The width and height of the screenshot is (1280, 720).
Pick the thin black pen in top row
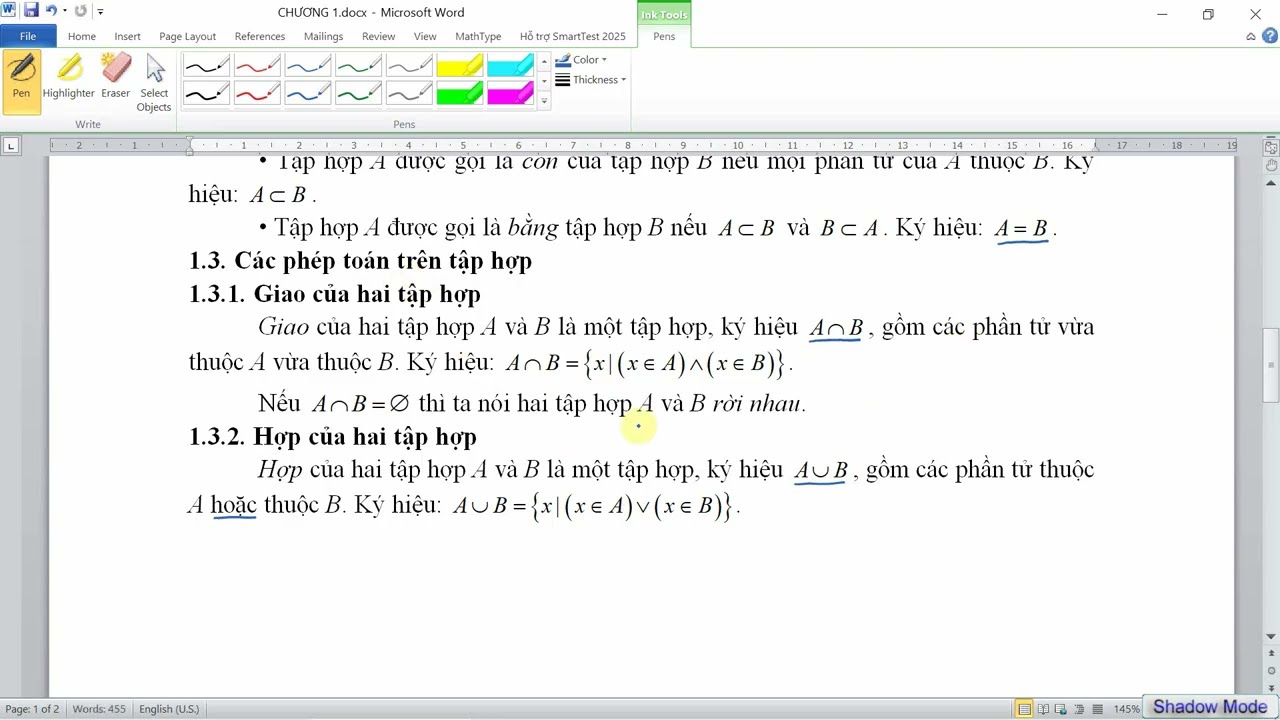206,67
